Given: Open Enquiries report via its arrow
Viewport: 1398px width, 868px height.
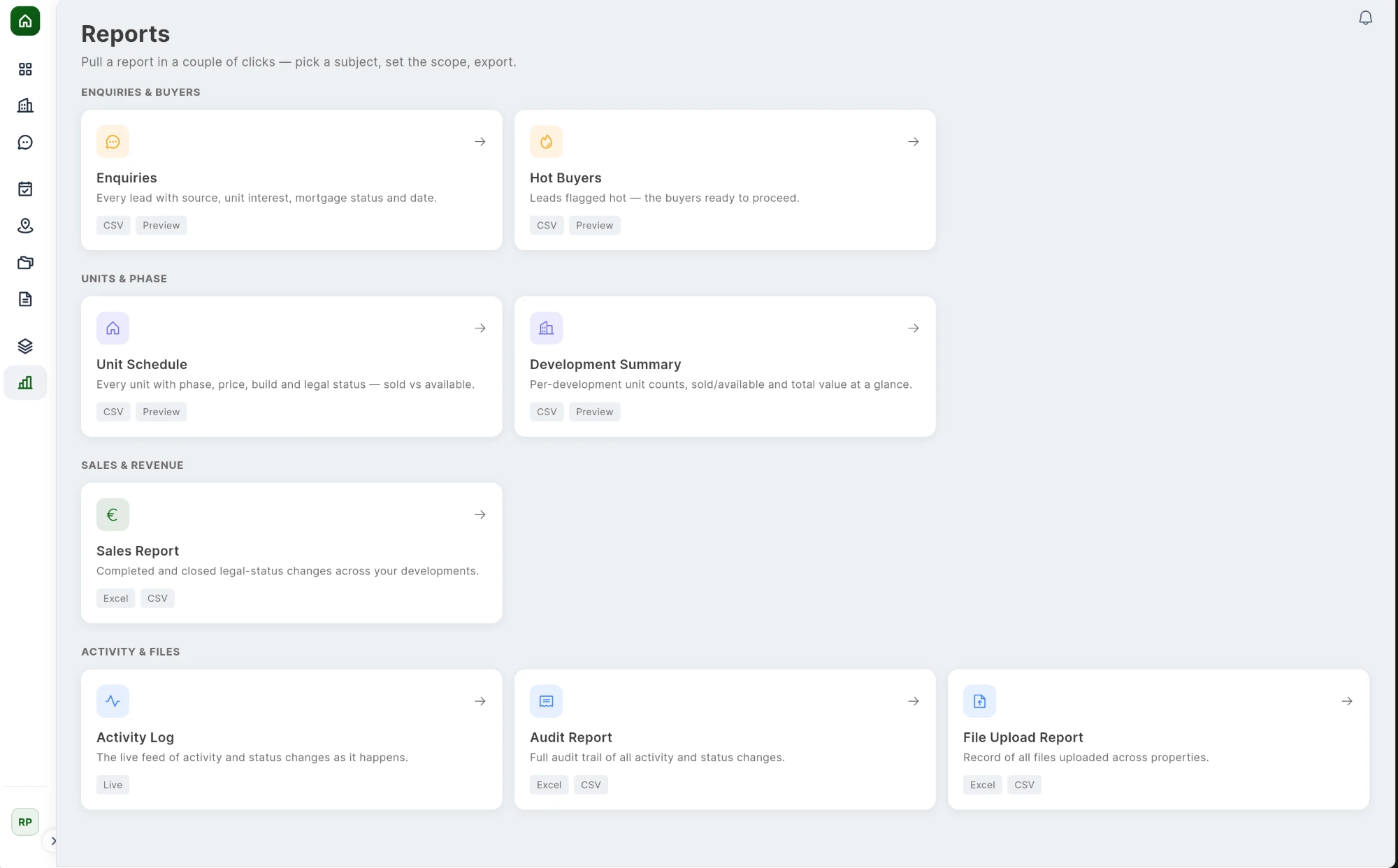Looking at the screenshot, I should pyautogui.click(x=480, y=142).
